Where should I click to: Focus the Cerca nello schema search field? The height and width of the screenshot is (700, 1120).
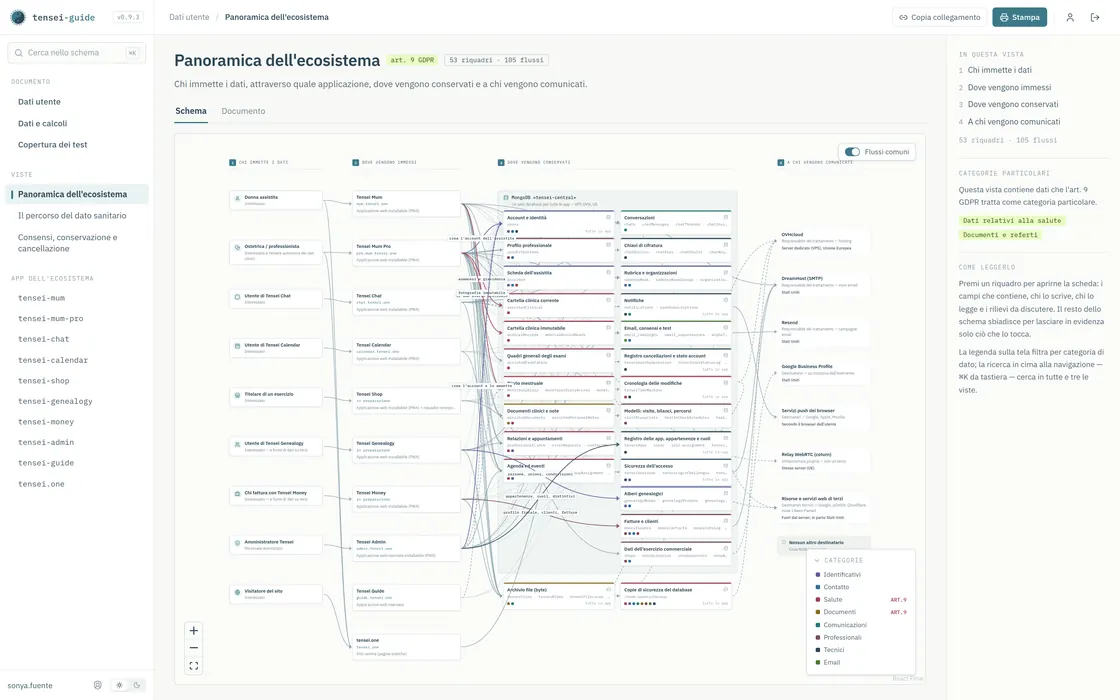pyautogui.click(x=76, y=53)
